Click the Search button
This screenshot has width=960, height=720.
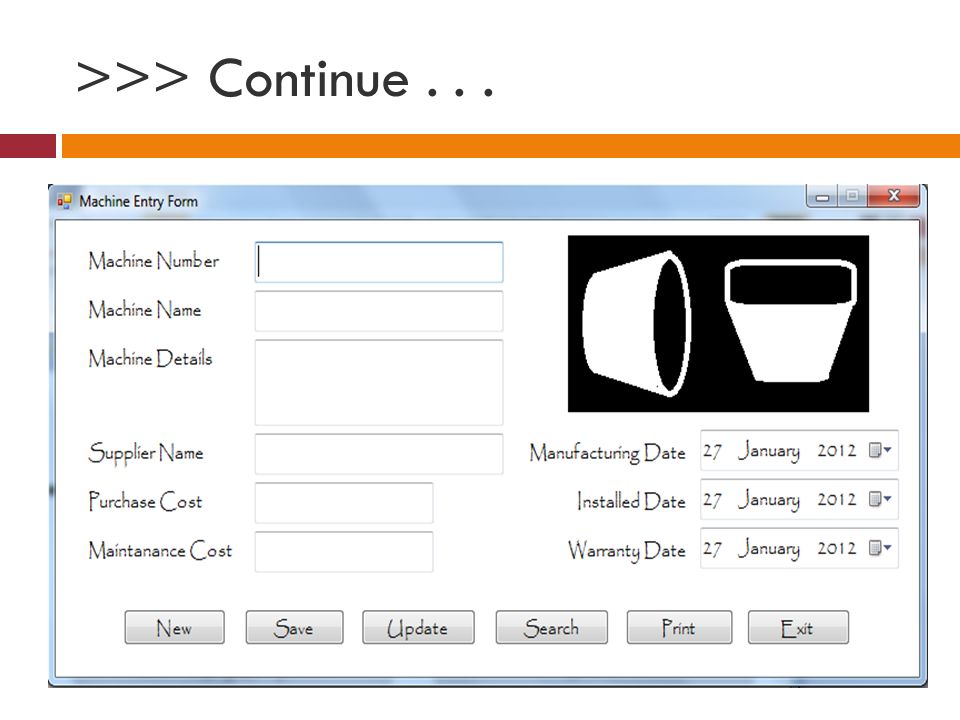coord(552,628)
